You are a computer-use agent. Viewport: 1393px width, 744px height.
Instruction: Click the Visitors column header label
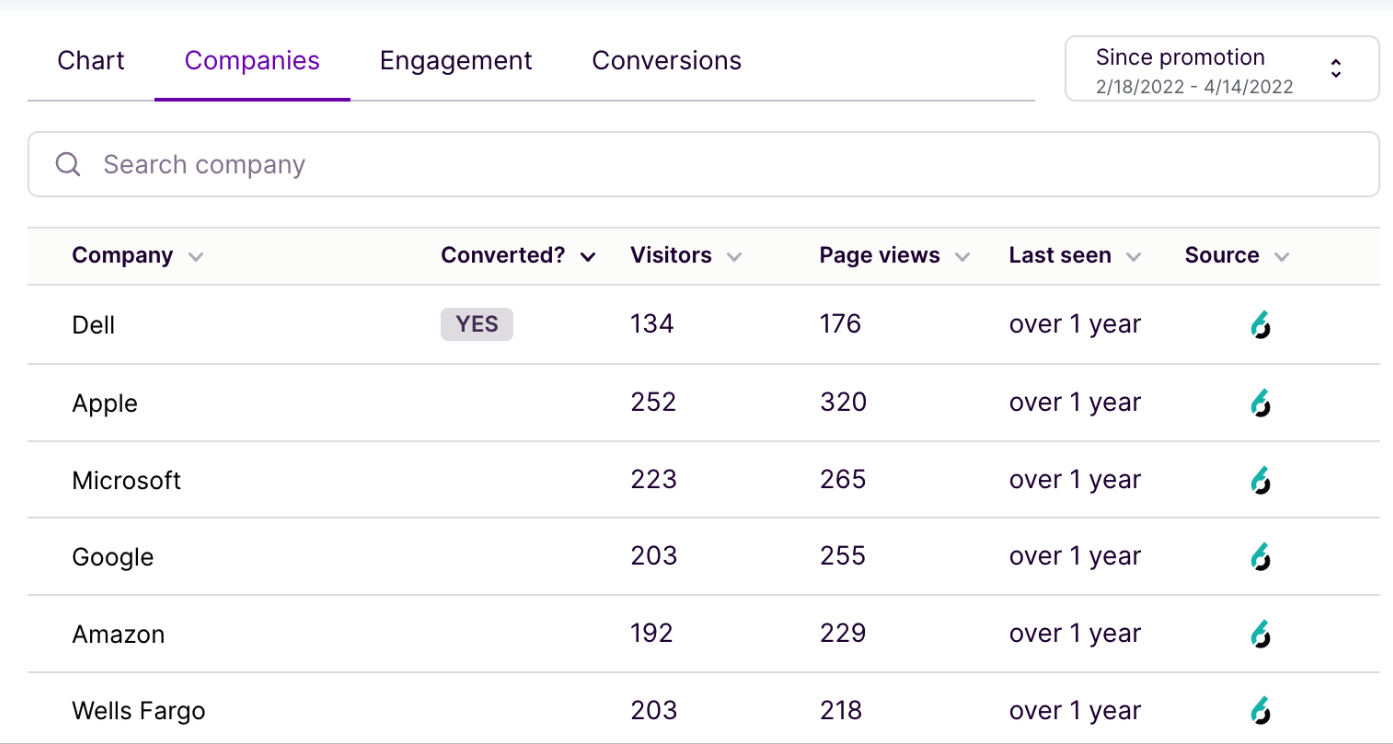671,255
